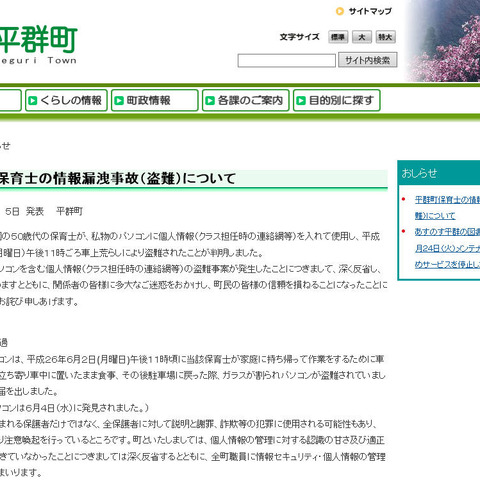480x480 pixels.
Task: Set text size to 特大
Action: point(385,37)
